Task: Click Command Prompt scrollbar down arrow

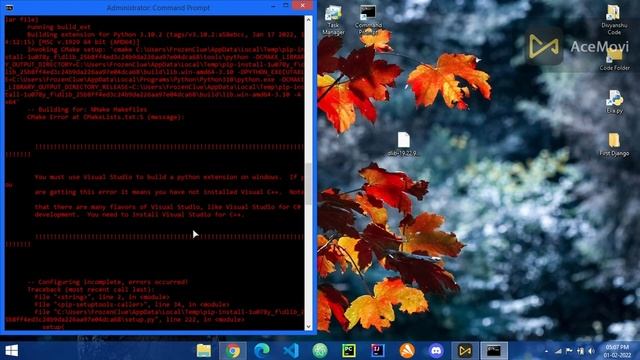Action: [x=308, y=327]
